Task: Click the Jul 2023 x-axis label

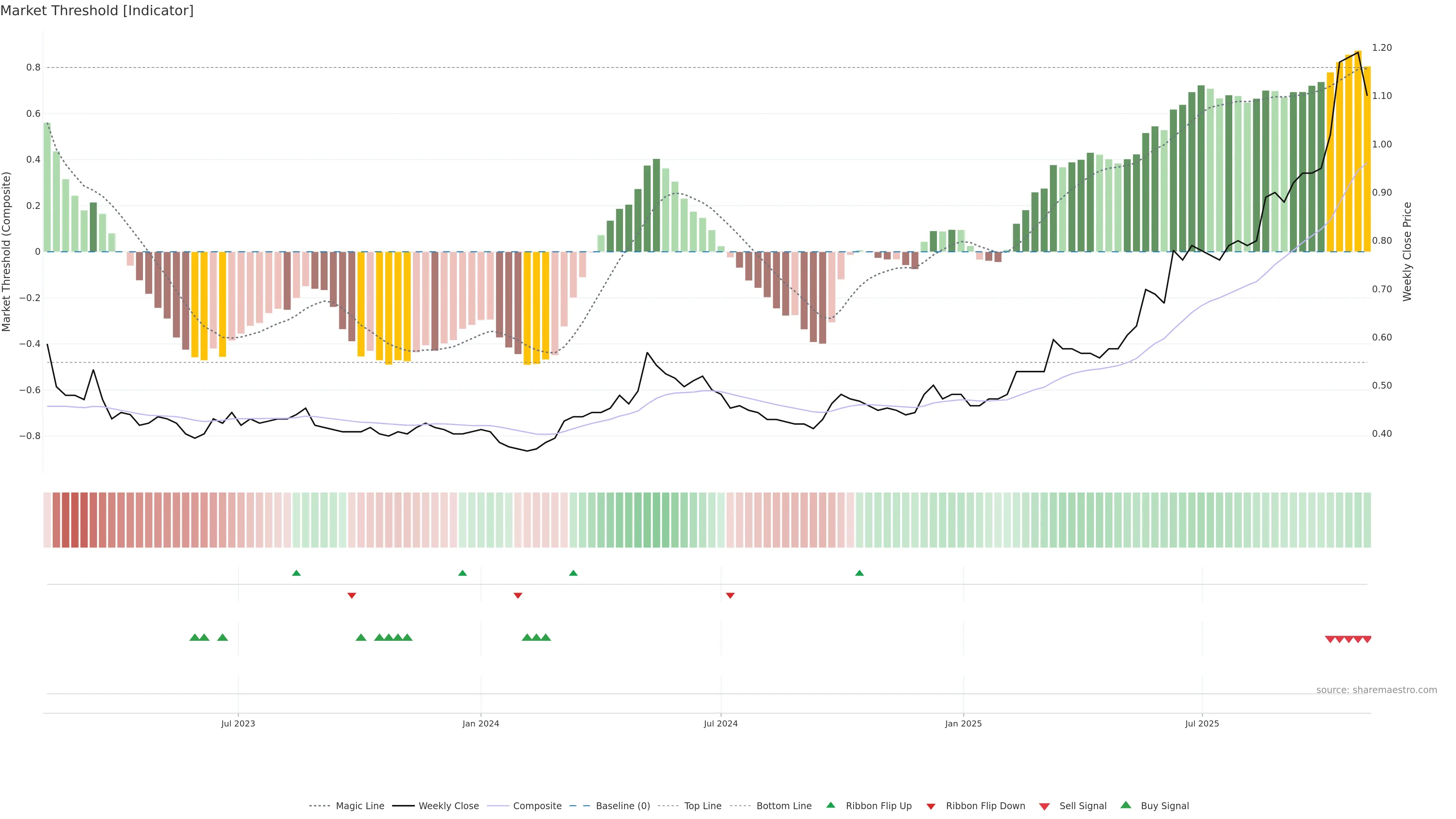Action: tap(238, 723)
